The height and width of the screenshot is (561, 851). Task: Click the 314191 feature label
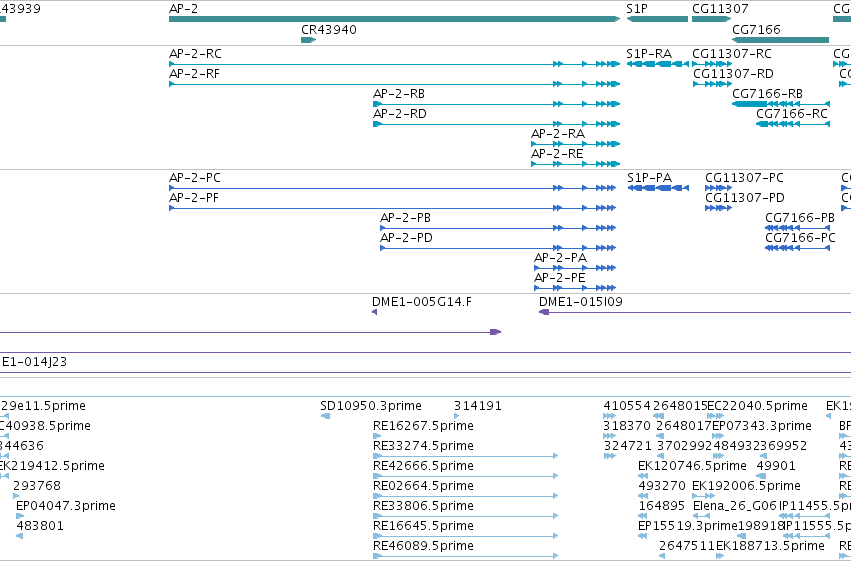(478, 406)
